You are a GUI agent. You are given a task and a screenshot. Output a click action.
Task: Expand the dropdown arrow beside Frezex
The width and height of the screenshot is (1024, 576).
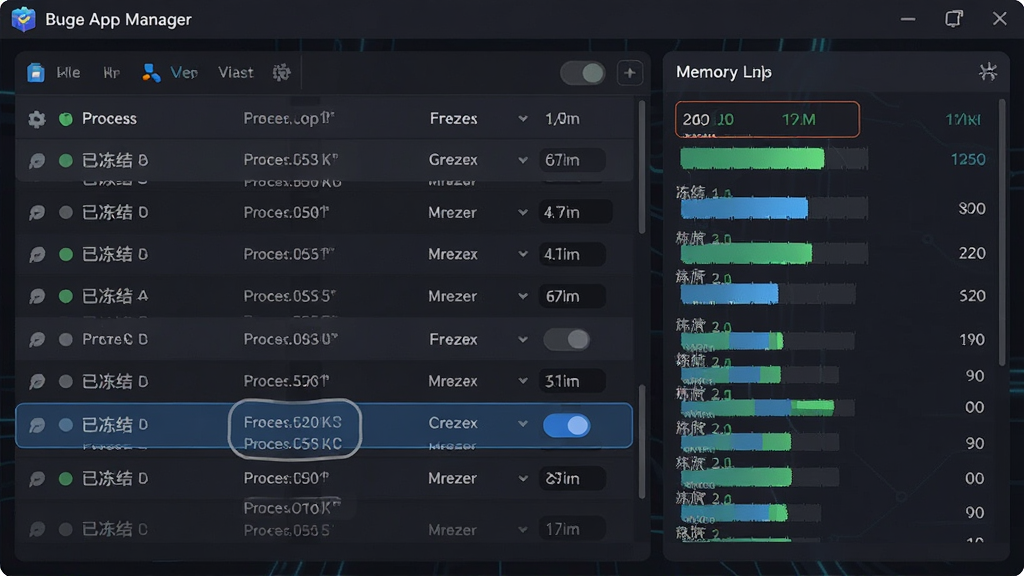click(522, 340)
